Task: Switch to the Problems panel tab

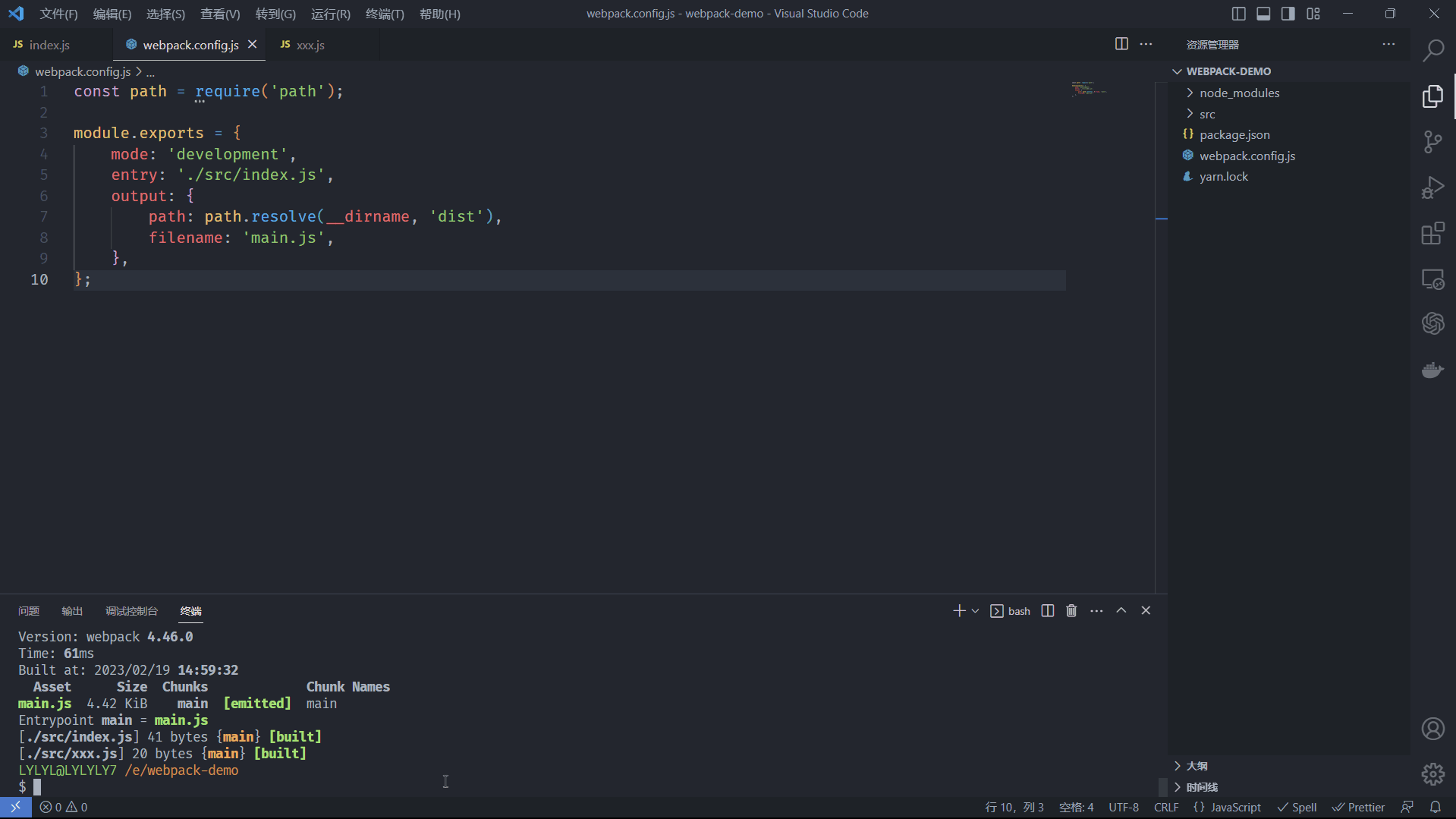Action: coord(29,611)
